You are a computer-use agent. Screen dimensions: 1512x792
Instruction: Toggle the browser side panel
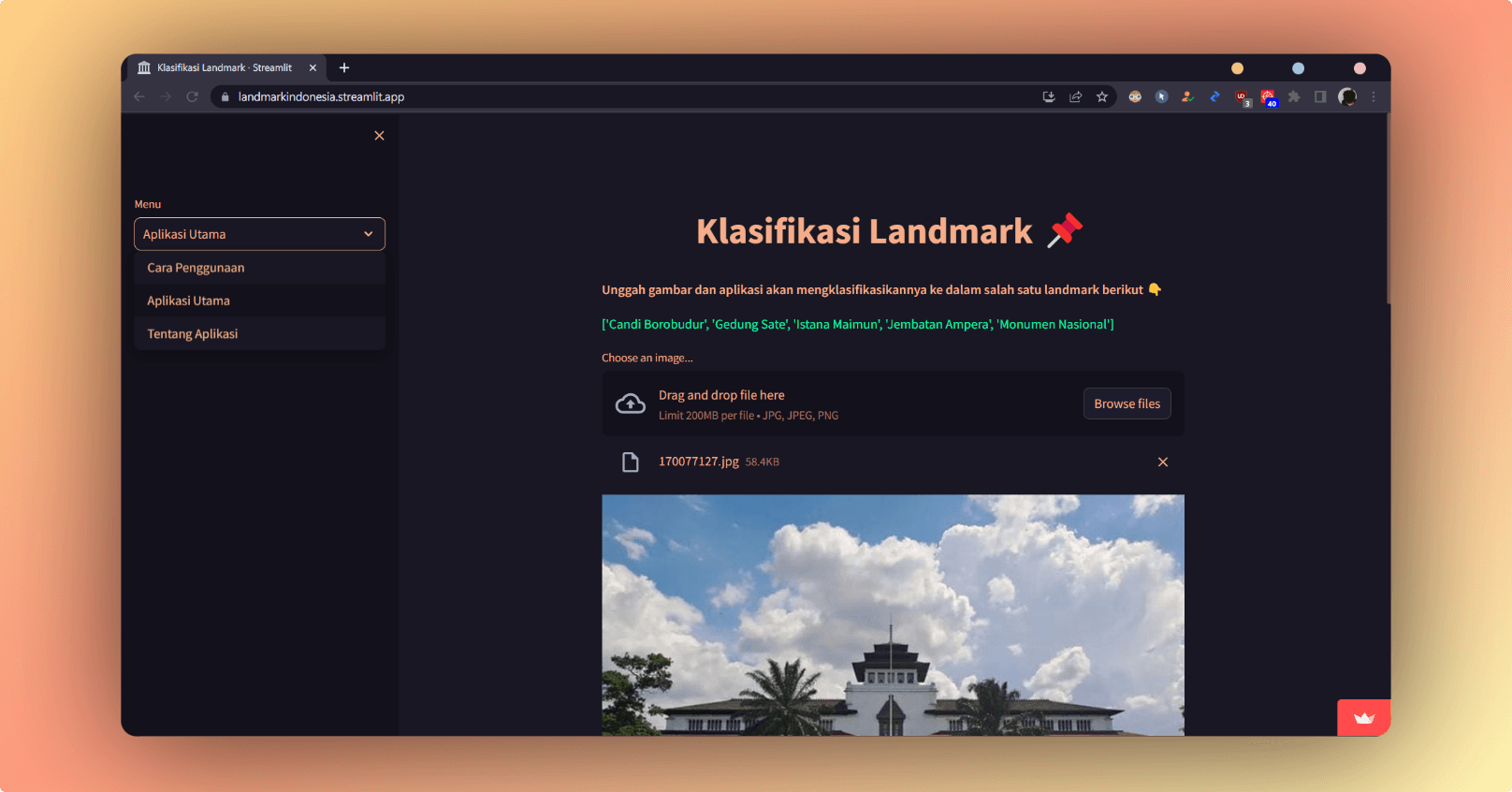(x=1320, y=96)
